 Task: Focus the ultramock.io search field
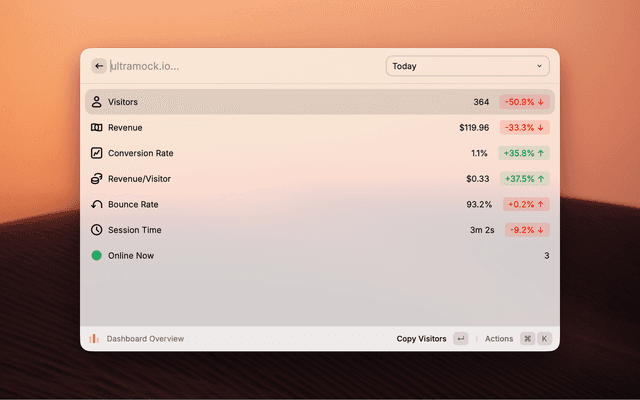tap(240, 66)
